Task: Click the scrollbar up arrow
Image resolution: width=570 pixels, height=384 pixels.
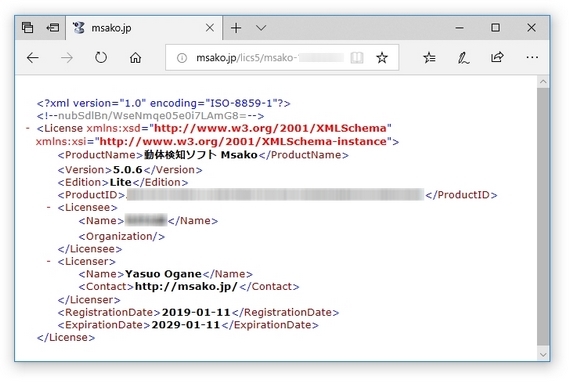Action: (x=543, y=82)
